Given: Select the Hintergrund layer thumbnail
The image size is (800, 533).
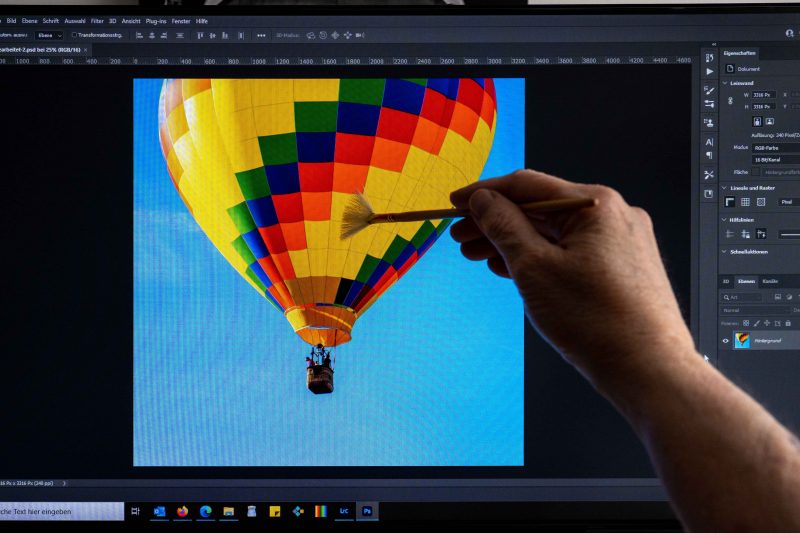Looking at the screenshot, I should click(742, 340).
